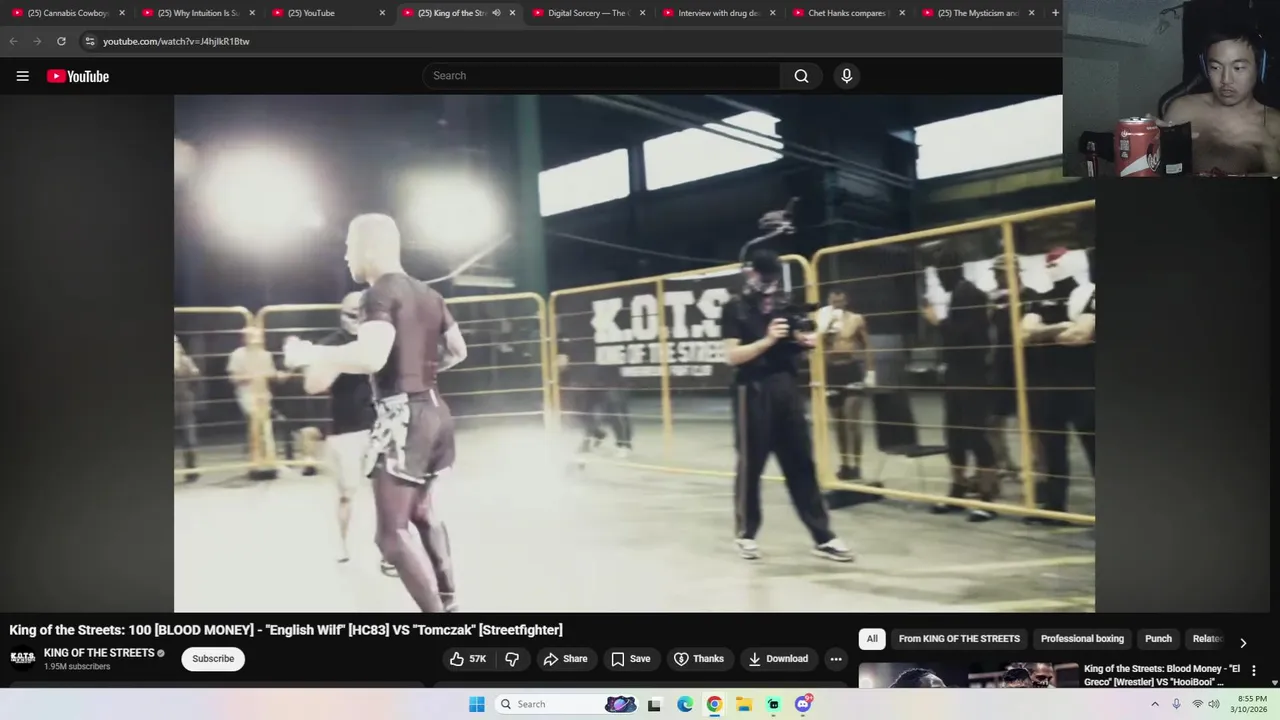Close the Cannabis Cowboys tab
This screenshot has width=1280, height=720.
pos(122,13)
